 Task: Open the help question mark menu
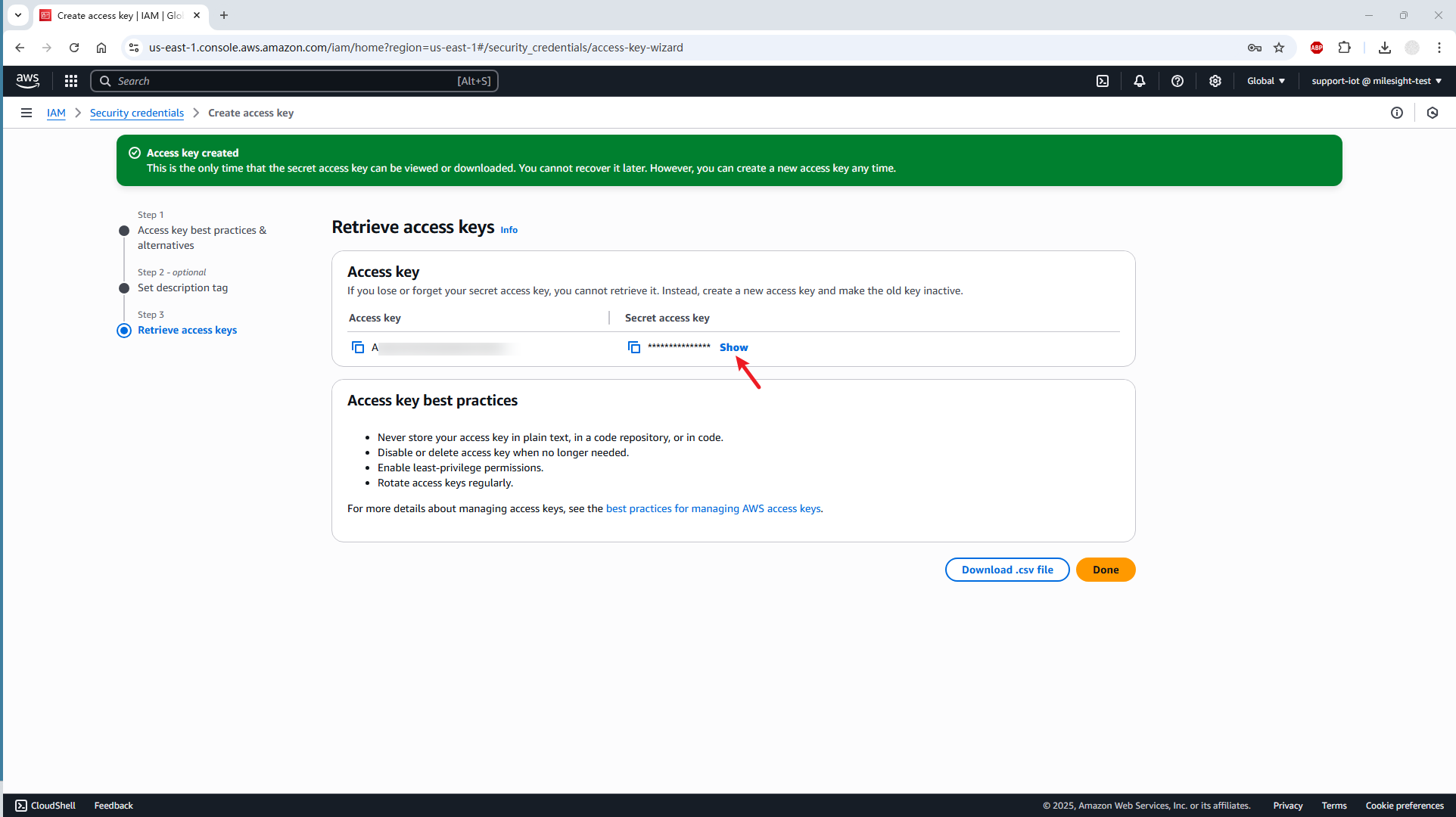(x=1178, y=81)
